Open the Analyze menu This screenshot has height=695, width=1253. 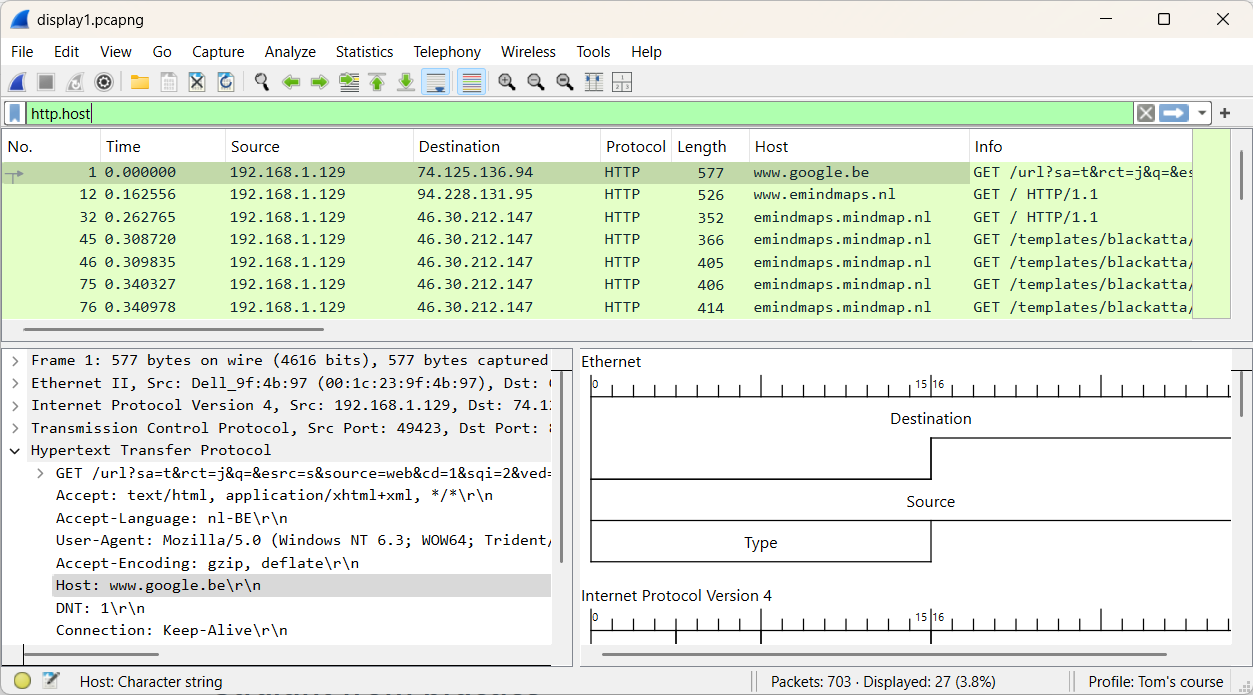click(290, 52)
